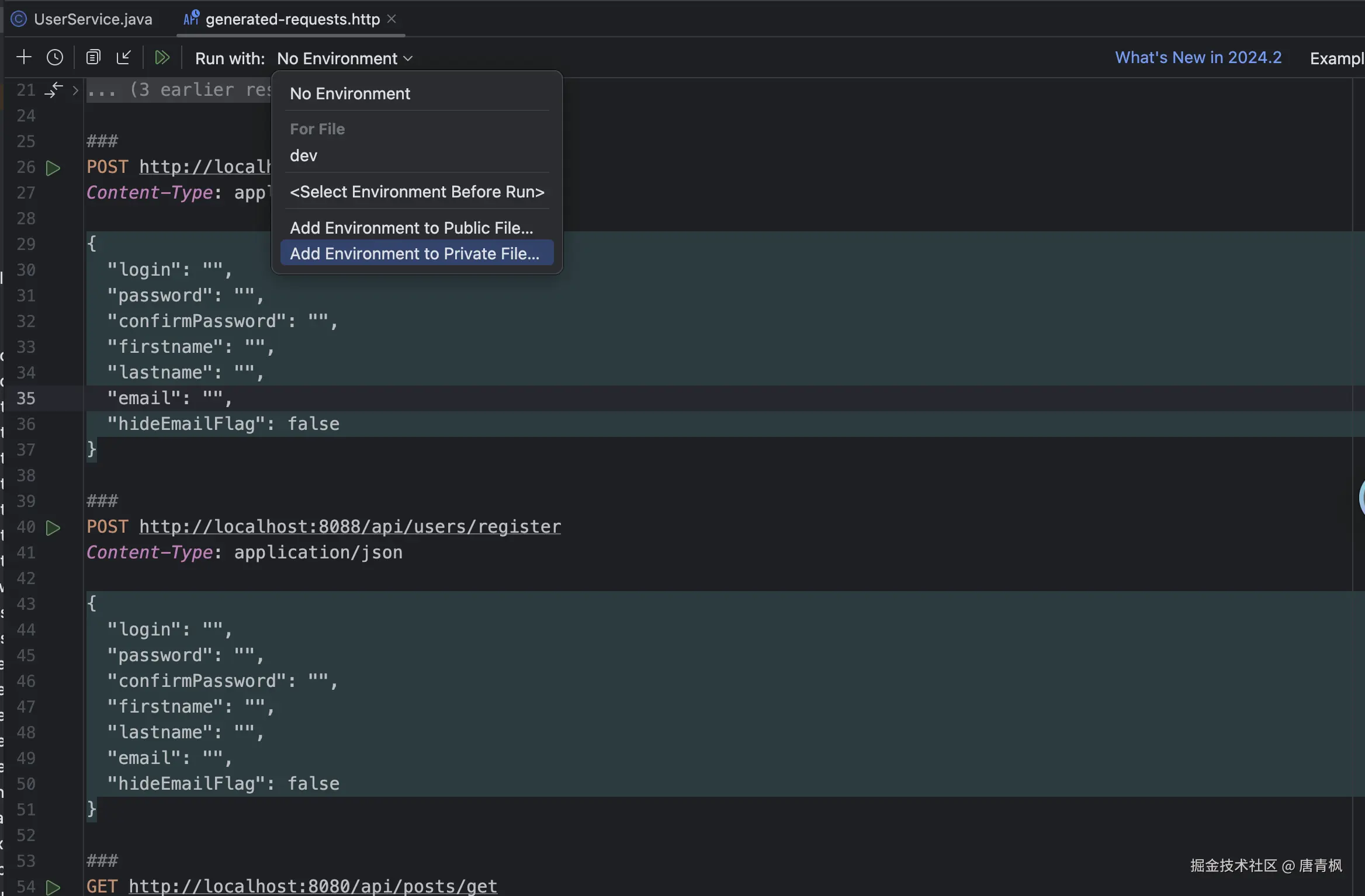Run the GET posts request on line 54
Viewport: 1365px width, 896px height.
pos(53,887)
